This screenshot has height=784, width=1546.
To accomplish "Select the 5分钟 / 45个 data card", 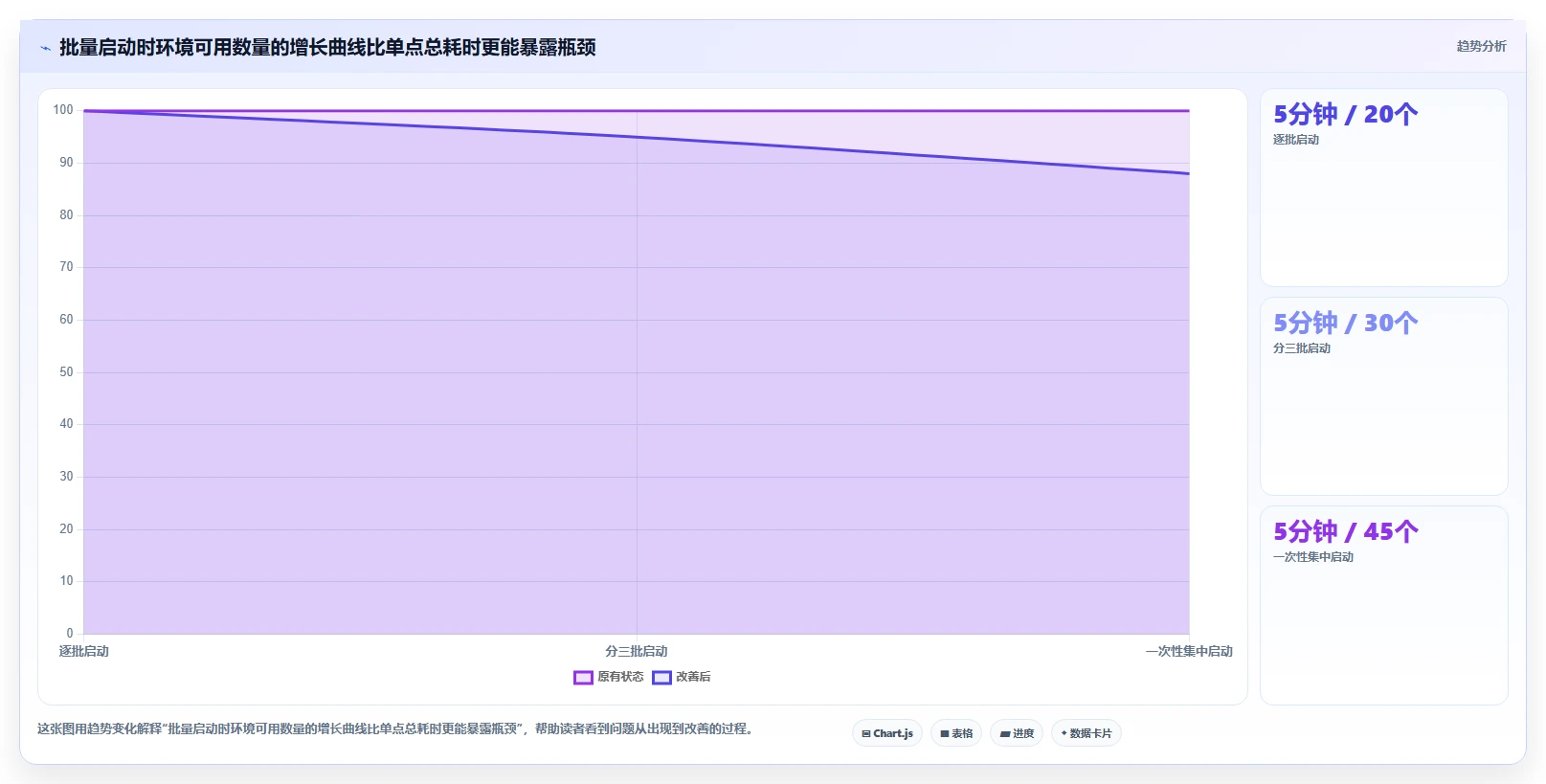I will [1383, 605].
